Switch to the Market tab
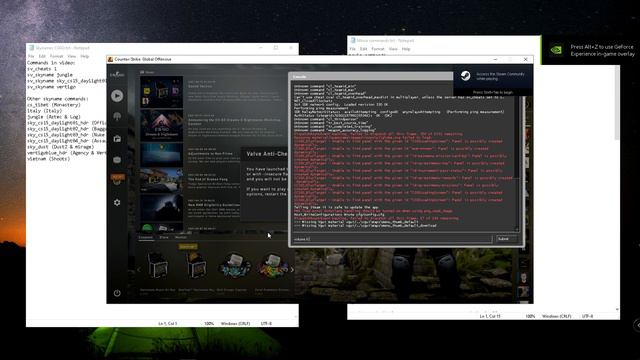This screenshot has height=360, width=640. click(180, 237)
